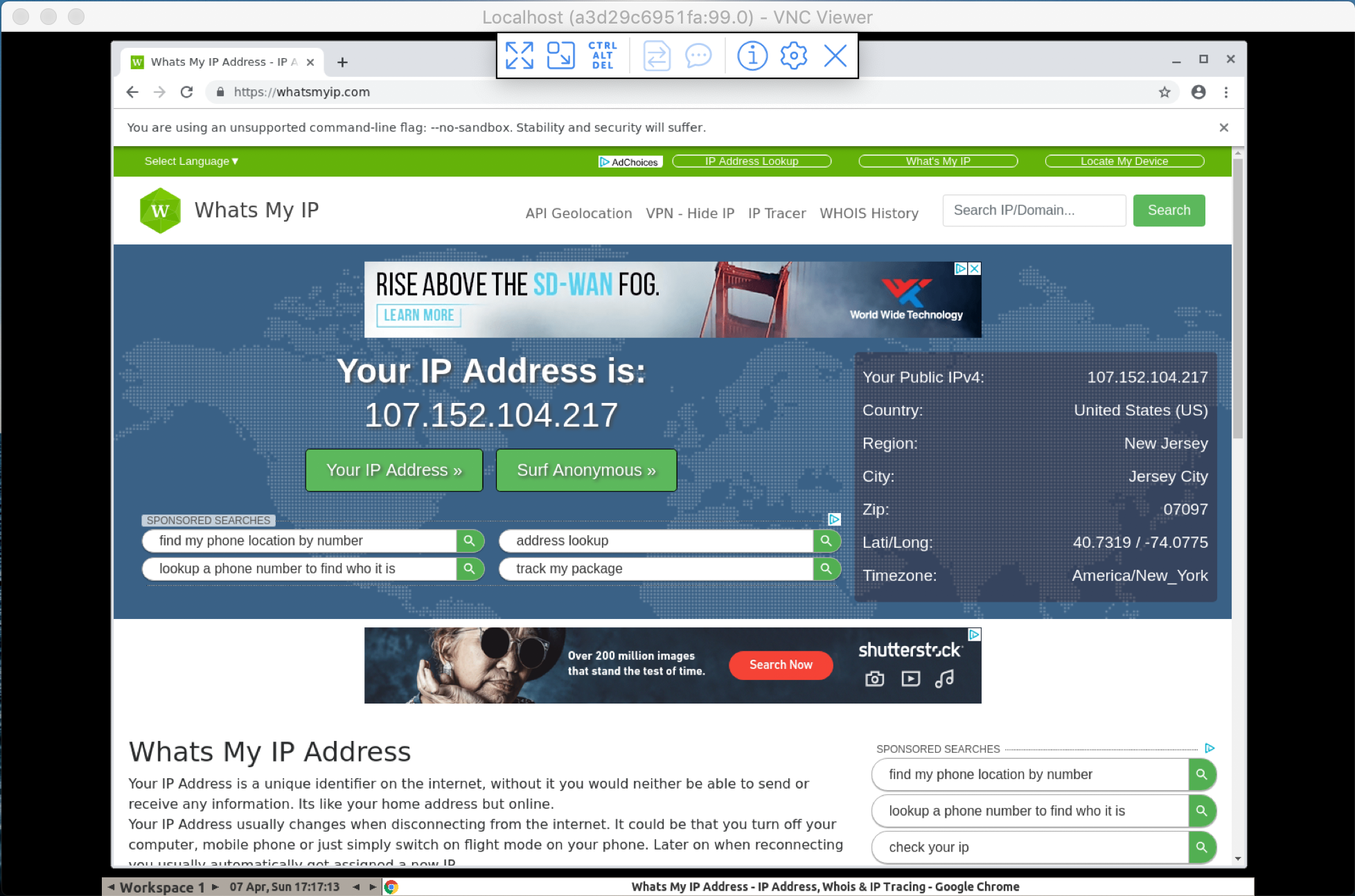Image resolution: width=1355 pixels, height=896 pixels.
Task: Select the Whats My IP Address tab
Action: tap(222, 62)
